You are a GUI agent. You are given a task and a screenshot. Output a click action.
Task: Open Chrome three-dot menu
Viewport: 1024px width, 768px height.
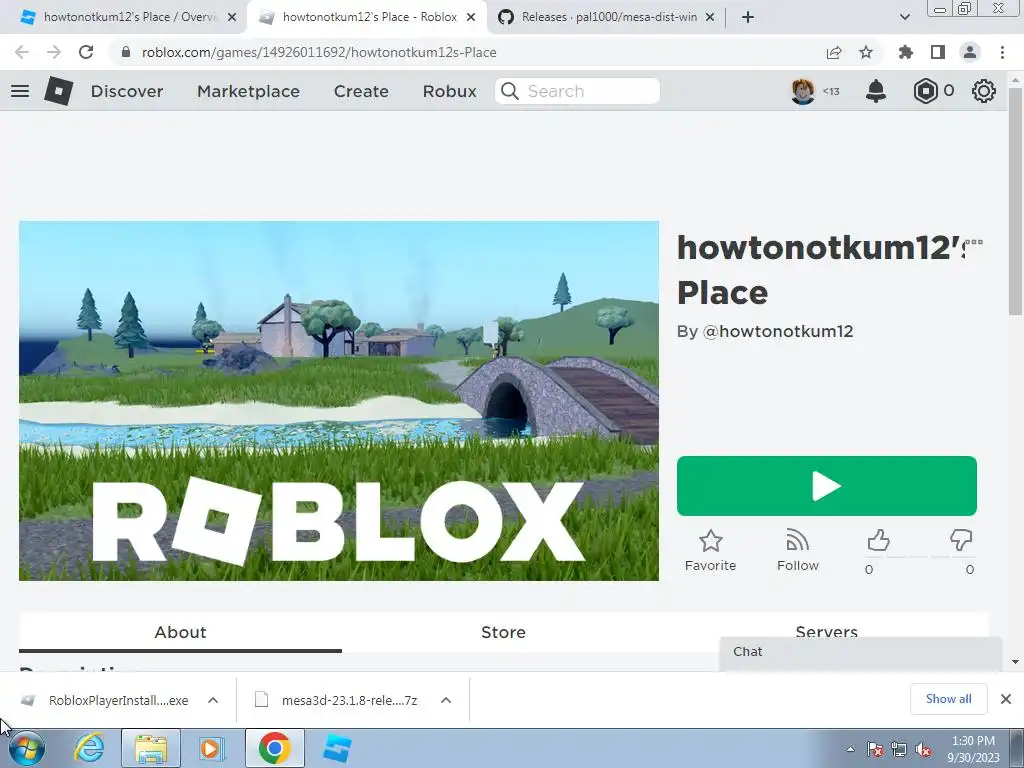(x=1002, y=52)
